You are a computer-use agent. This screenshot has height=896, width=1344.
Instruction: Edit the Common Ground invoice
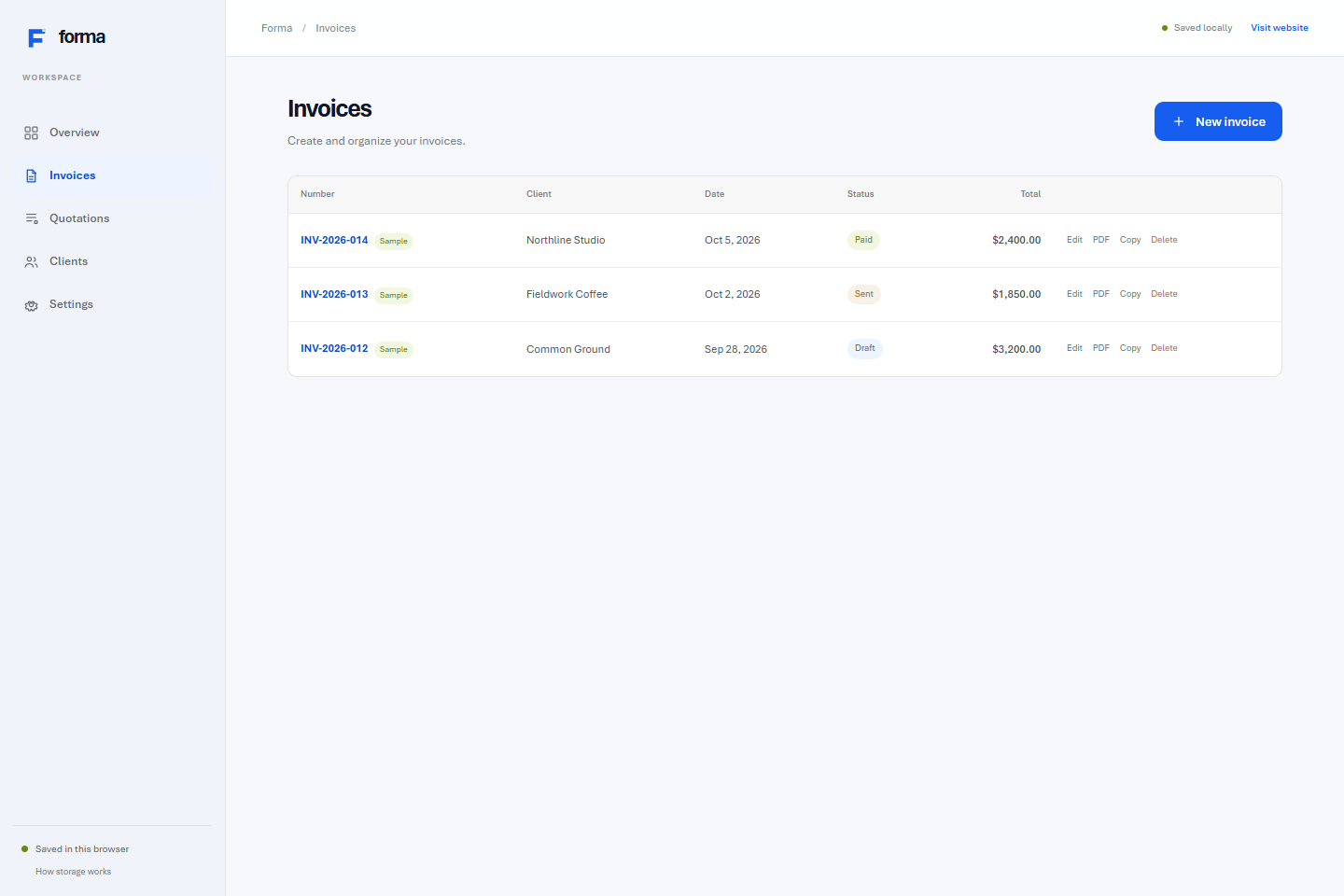[x=1074, y=348]
